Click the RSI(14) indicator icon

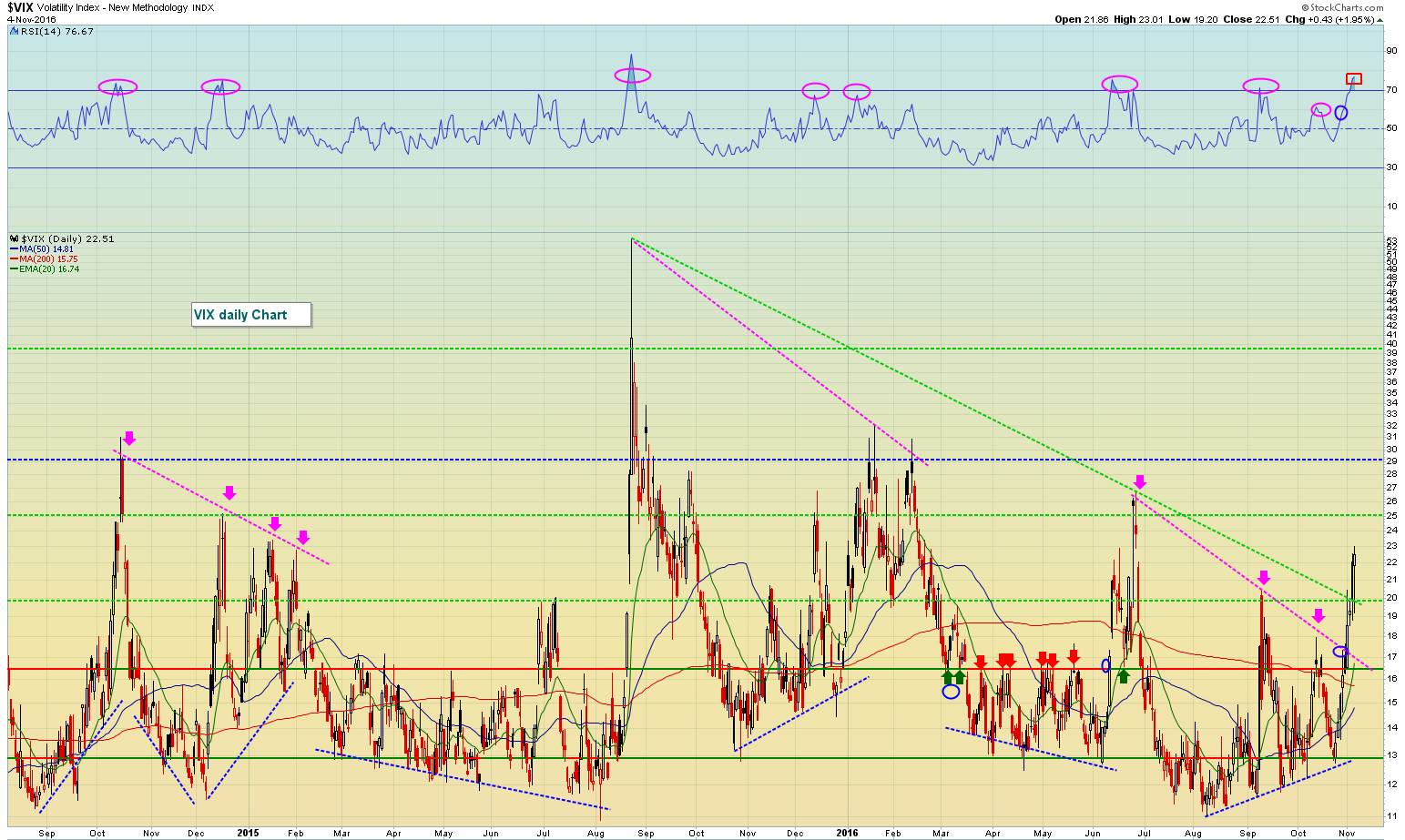pyautogui.click(x=13, y=31)
